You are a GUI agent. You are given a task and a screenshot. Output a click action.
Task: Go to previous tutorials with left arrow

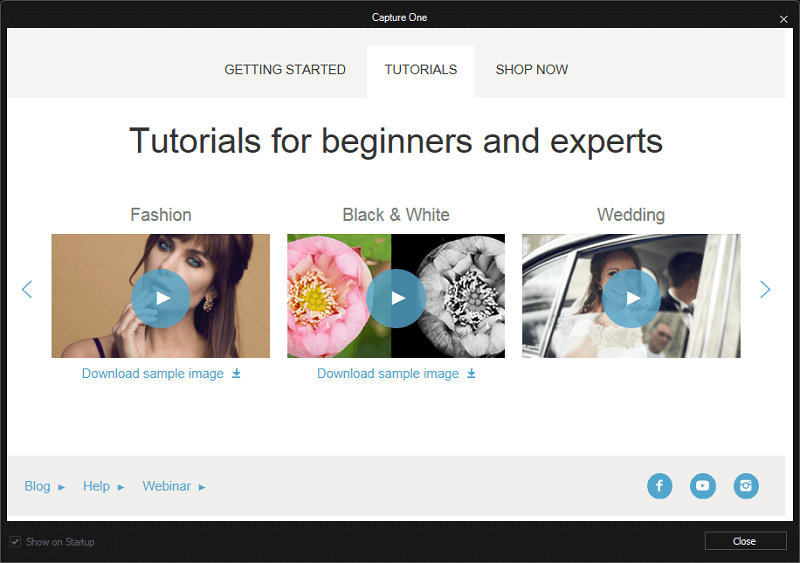[x=27, y=289]
